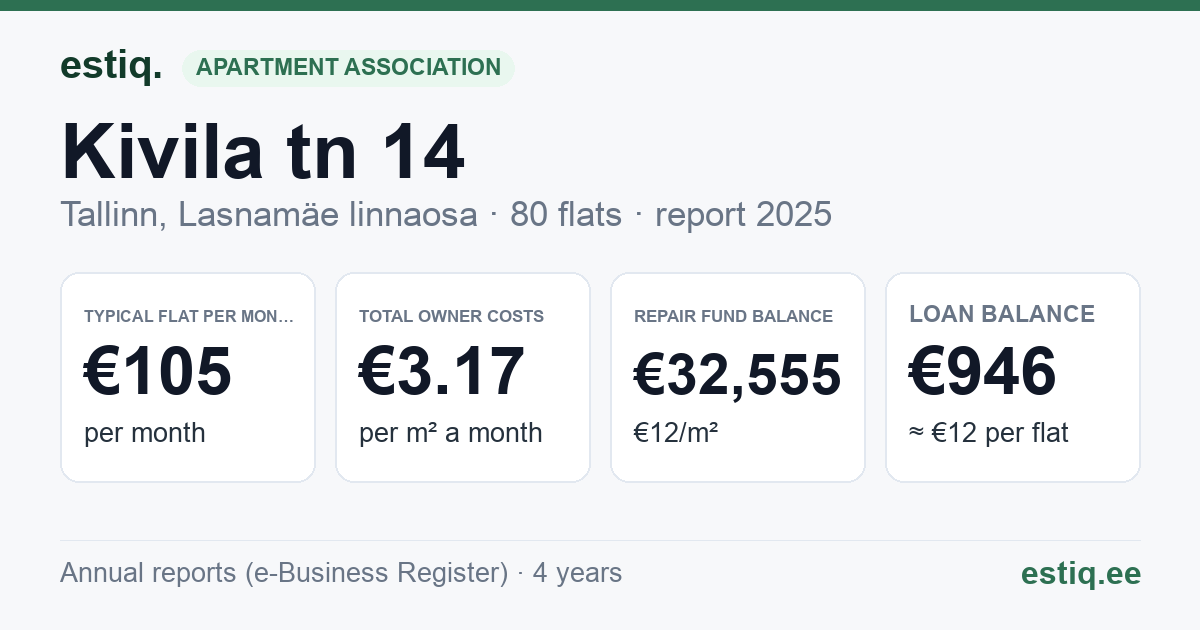Click the 'per m² a month' text

pos(451,433)
